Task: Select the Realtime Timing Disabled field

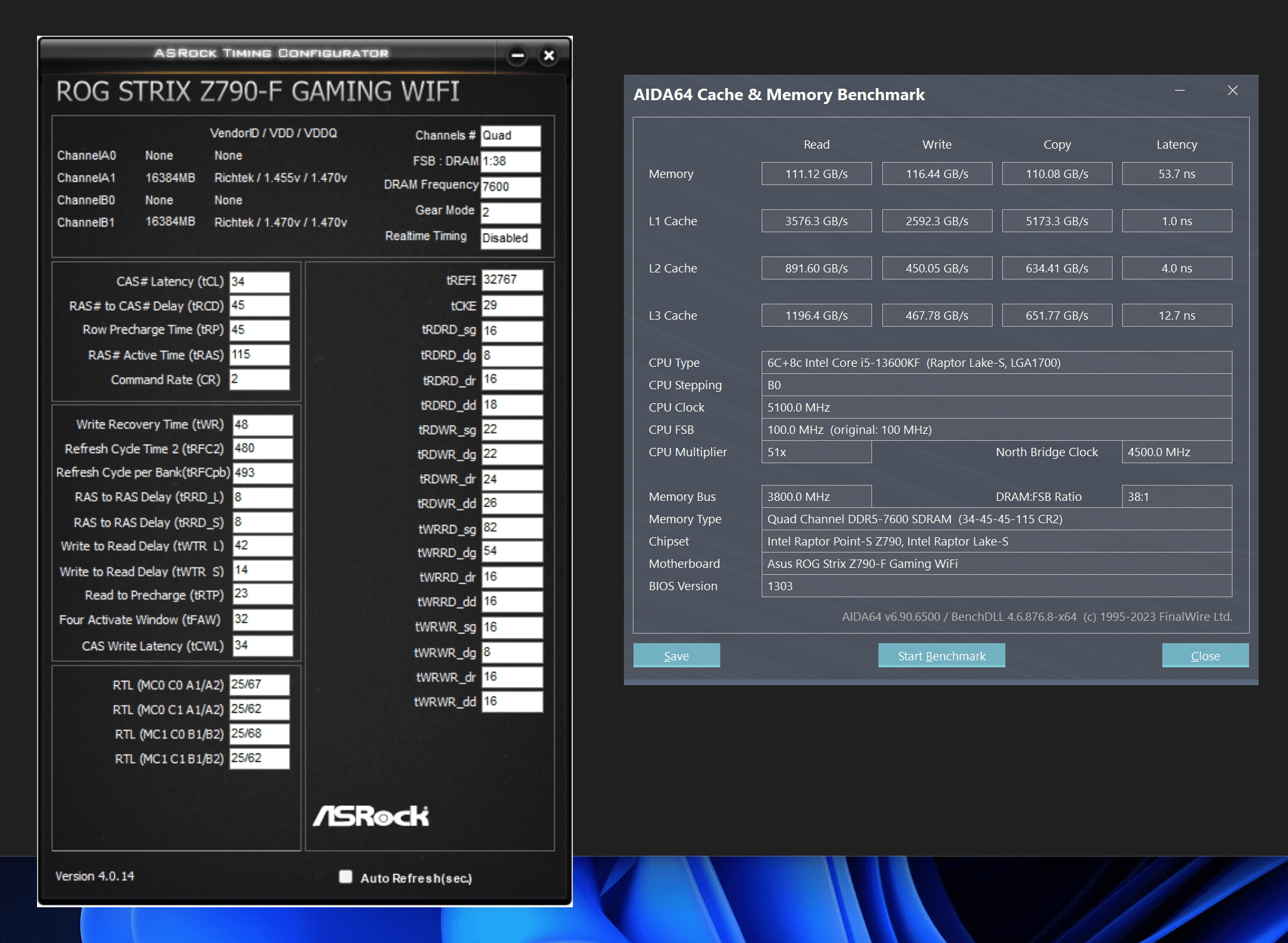Action: pos(510,238)
